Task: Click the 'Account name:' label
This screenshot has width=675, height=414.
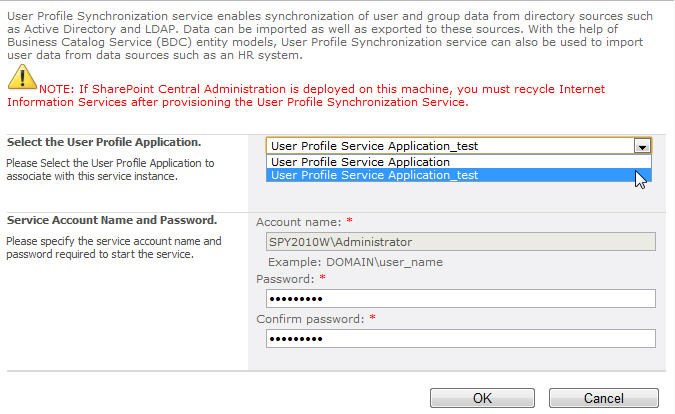Action: 298,222
